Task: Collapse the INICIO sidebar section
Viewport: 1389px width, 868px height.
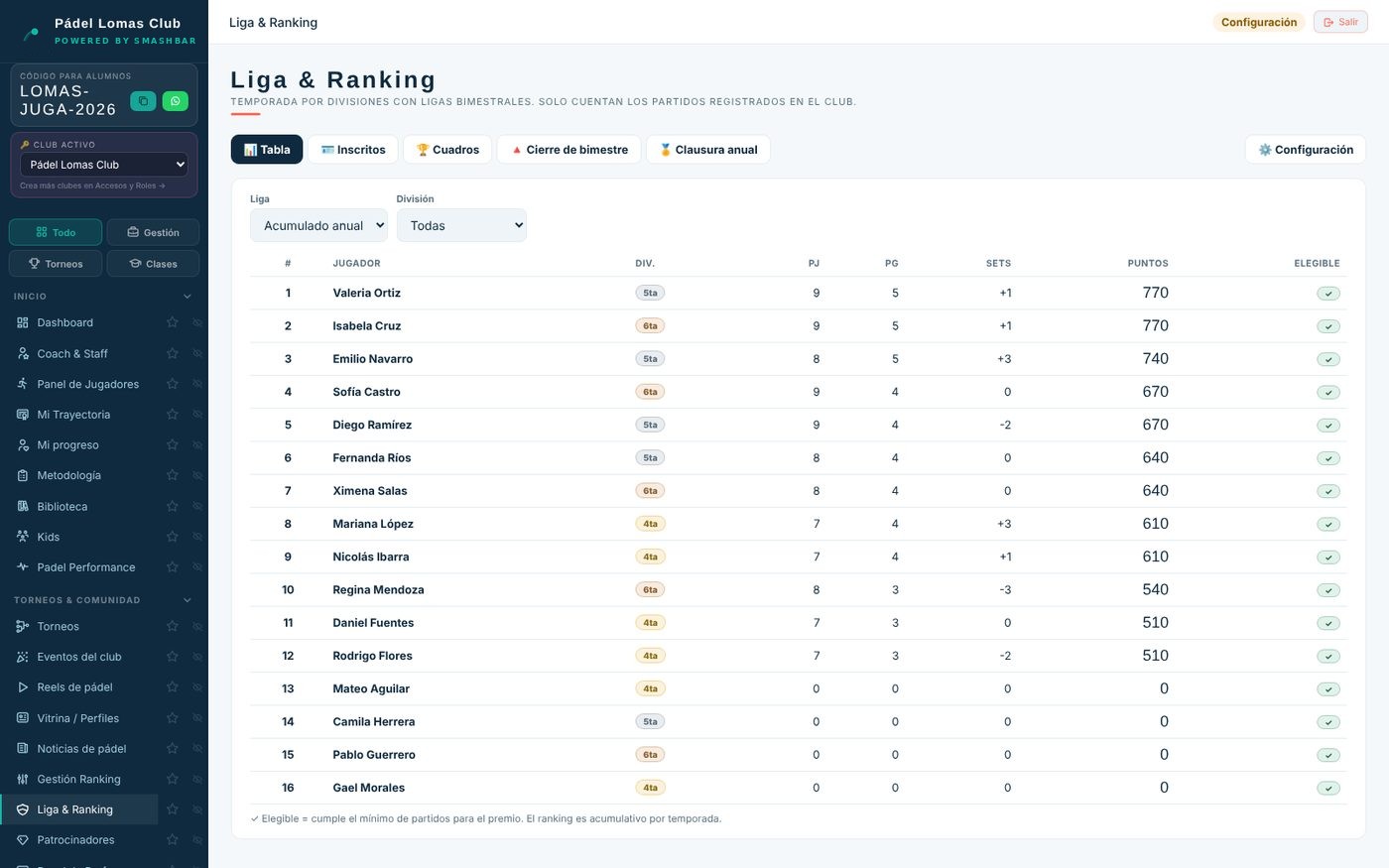Action: point(188,297)
